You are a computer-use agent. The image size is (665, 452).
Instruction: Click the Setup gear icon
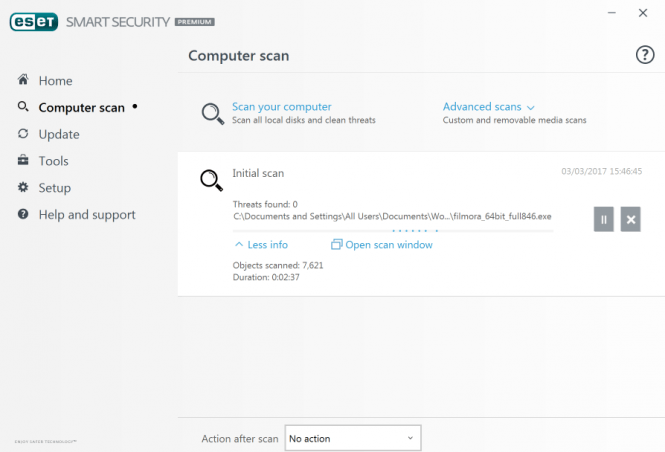tap(23, 187)
